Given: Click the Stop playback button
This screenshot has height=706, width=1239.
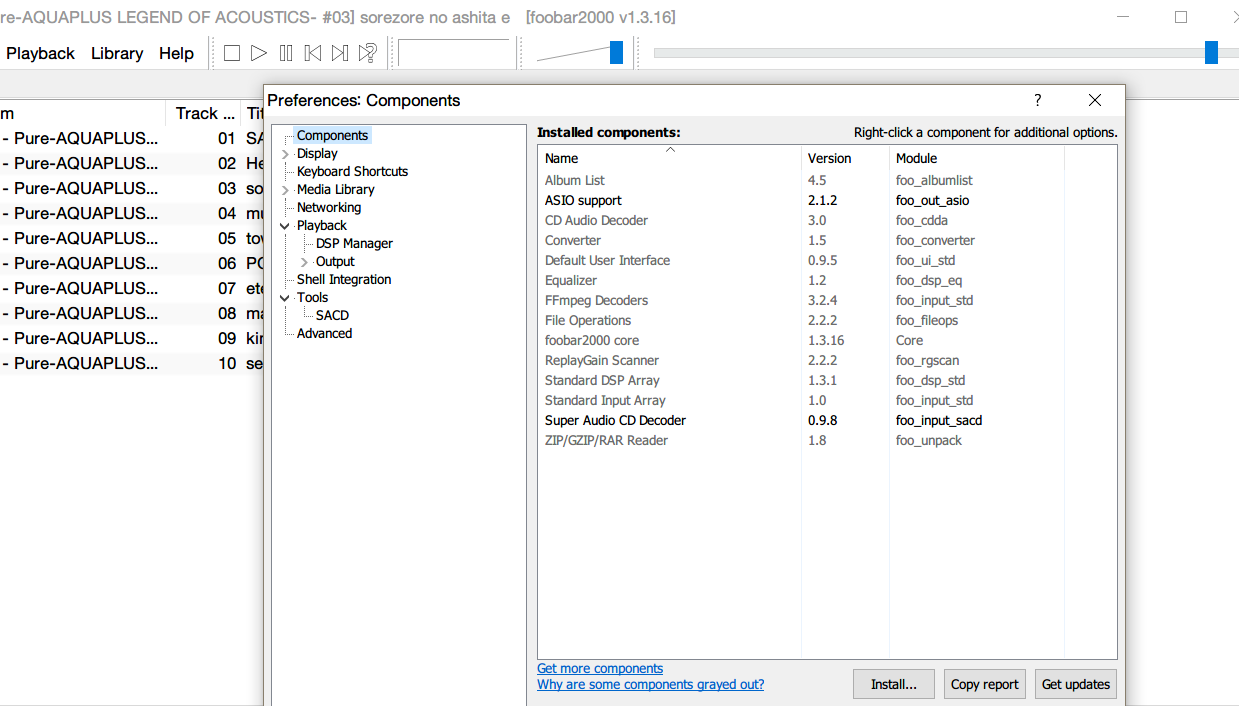Looking at the screenshot, I should 232,53.
